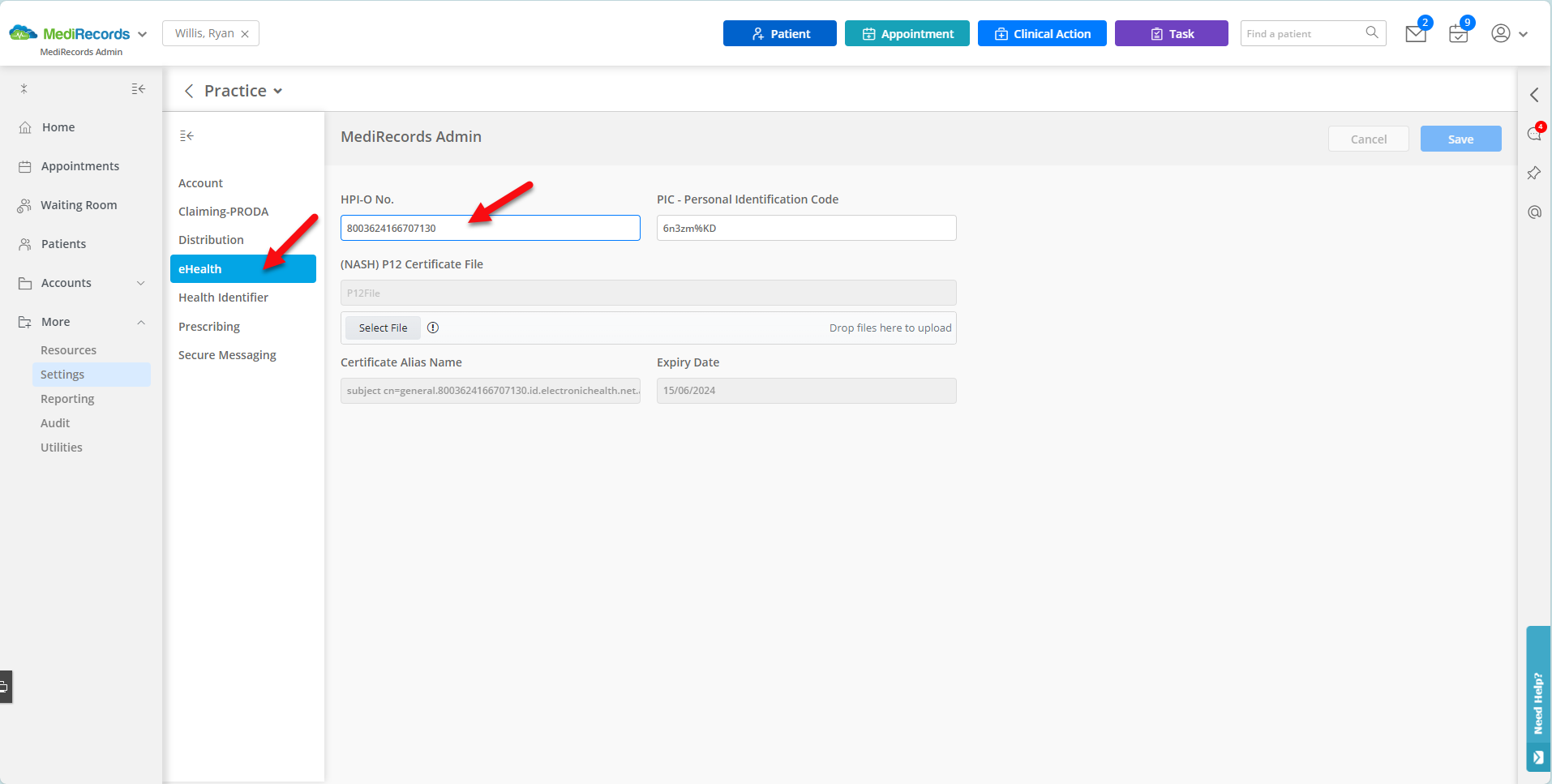Open Resources under More
The width and height of the screenshot is (1552, 784).
69,350
